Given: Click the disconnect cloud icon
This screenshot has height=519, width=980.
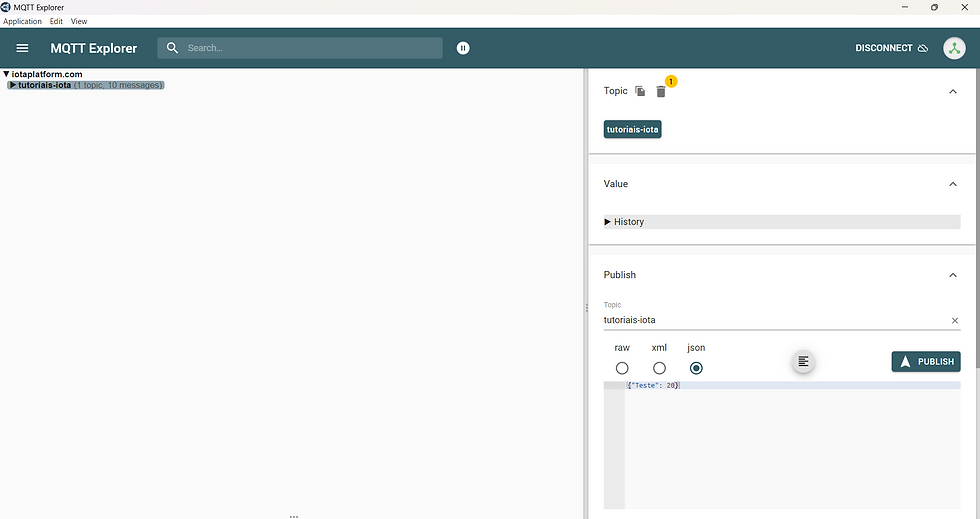Looking at the screenshot, I should click(x=923, y=48).
